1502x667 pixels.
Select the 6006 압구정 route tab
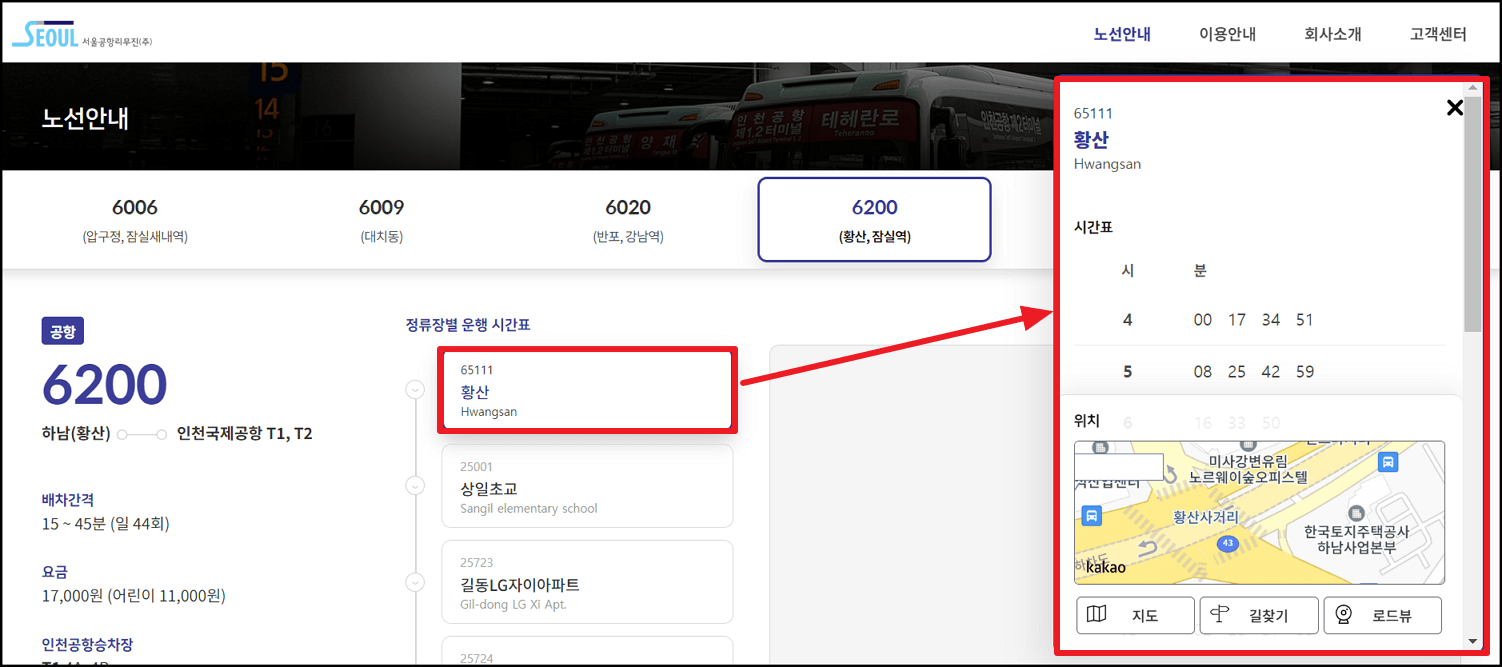point(135,218)
